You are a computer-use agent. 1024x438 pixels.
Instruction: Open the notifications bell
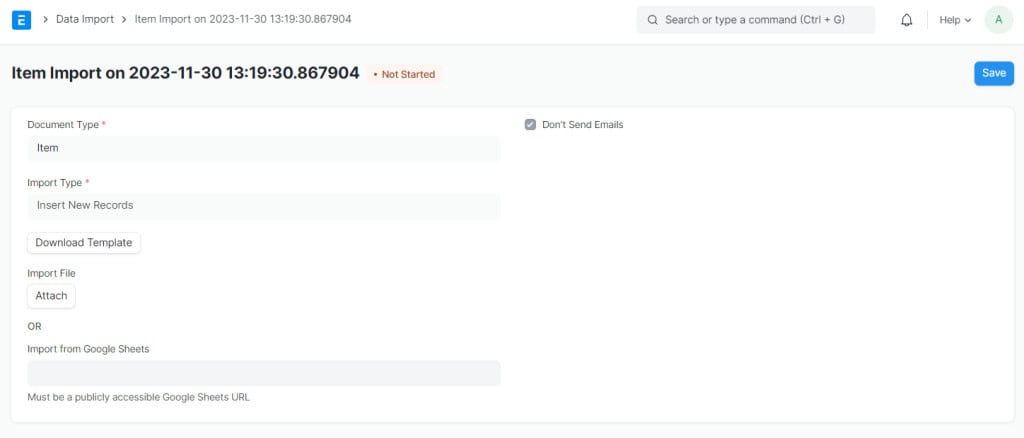pyautogui.click(x=907, y=20)
